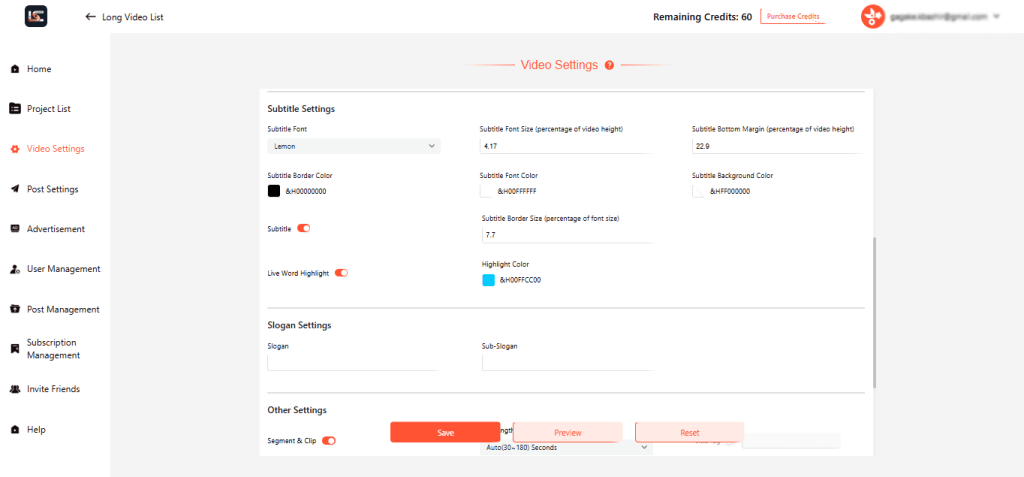Expand the Auto(30~180) Seconds length dropdown
Screen dimensions: 1024x477
tap(566, 448)
